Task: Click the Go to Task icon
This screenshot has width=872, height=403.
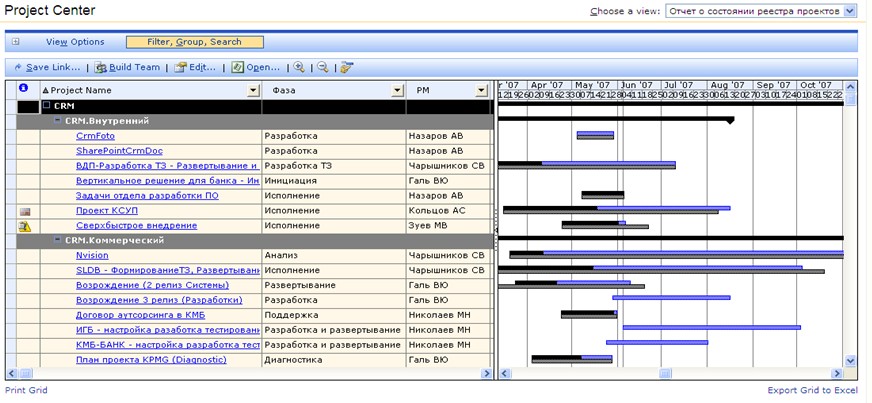Action: pos(347,67)
